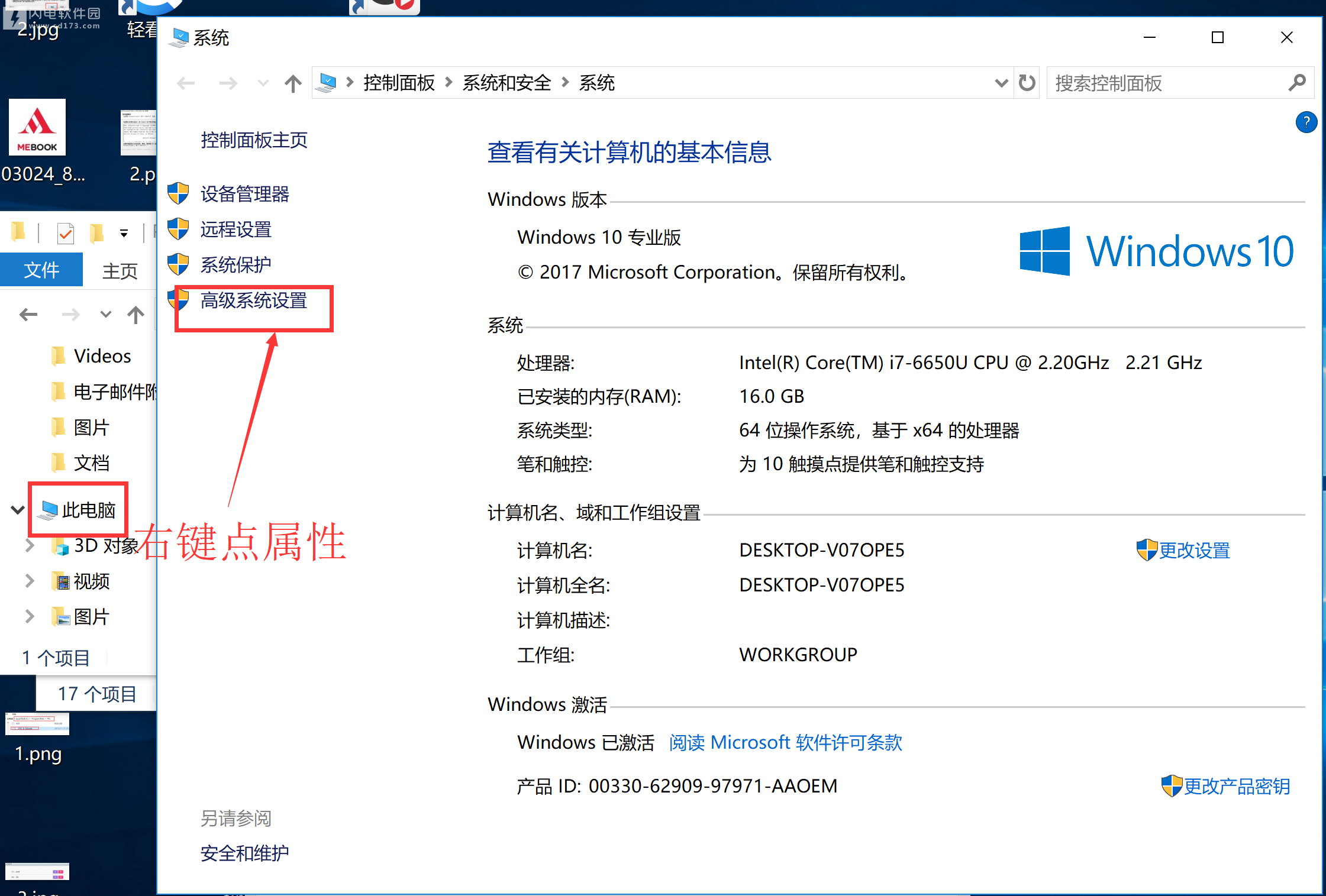Image resolution: width=1326 pixels, height=896 pixels.
Task: Click 更改设置 link next to computer name
Action: [x=1194, y=551]
